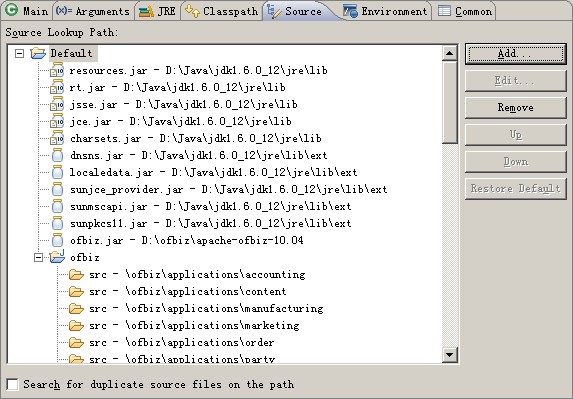Click the sunmscapi.jar jar icon
Viewport: 573px width, 399px height.
click(57, 206)
